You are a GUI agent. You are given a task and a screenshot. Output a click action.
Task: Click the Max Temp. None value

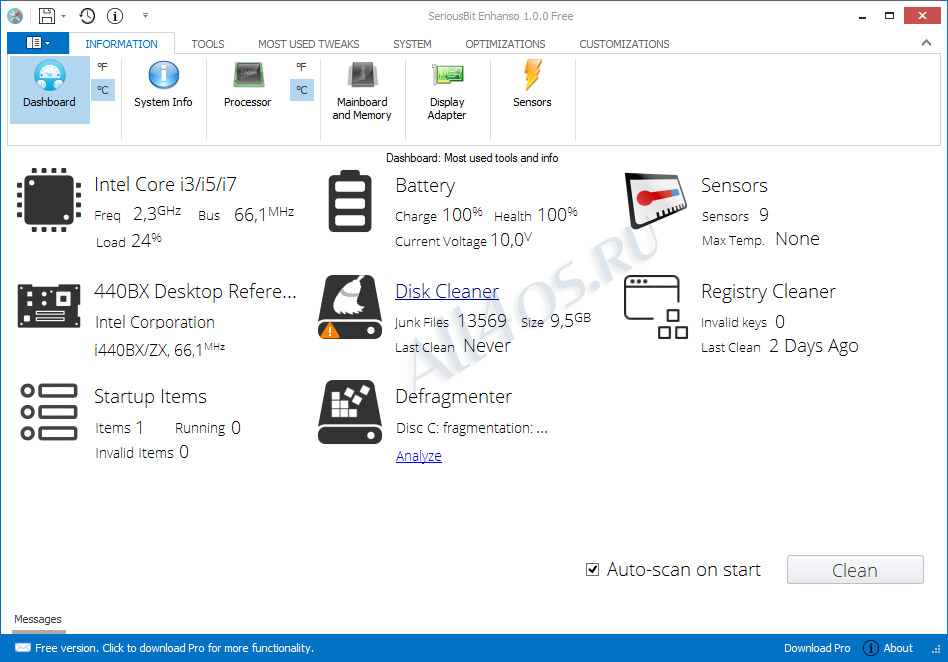[x=797, y=239]
